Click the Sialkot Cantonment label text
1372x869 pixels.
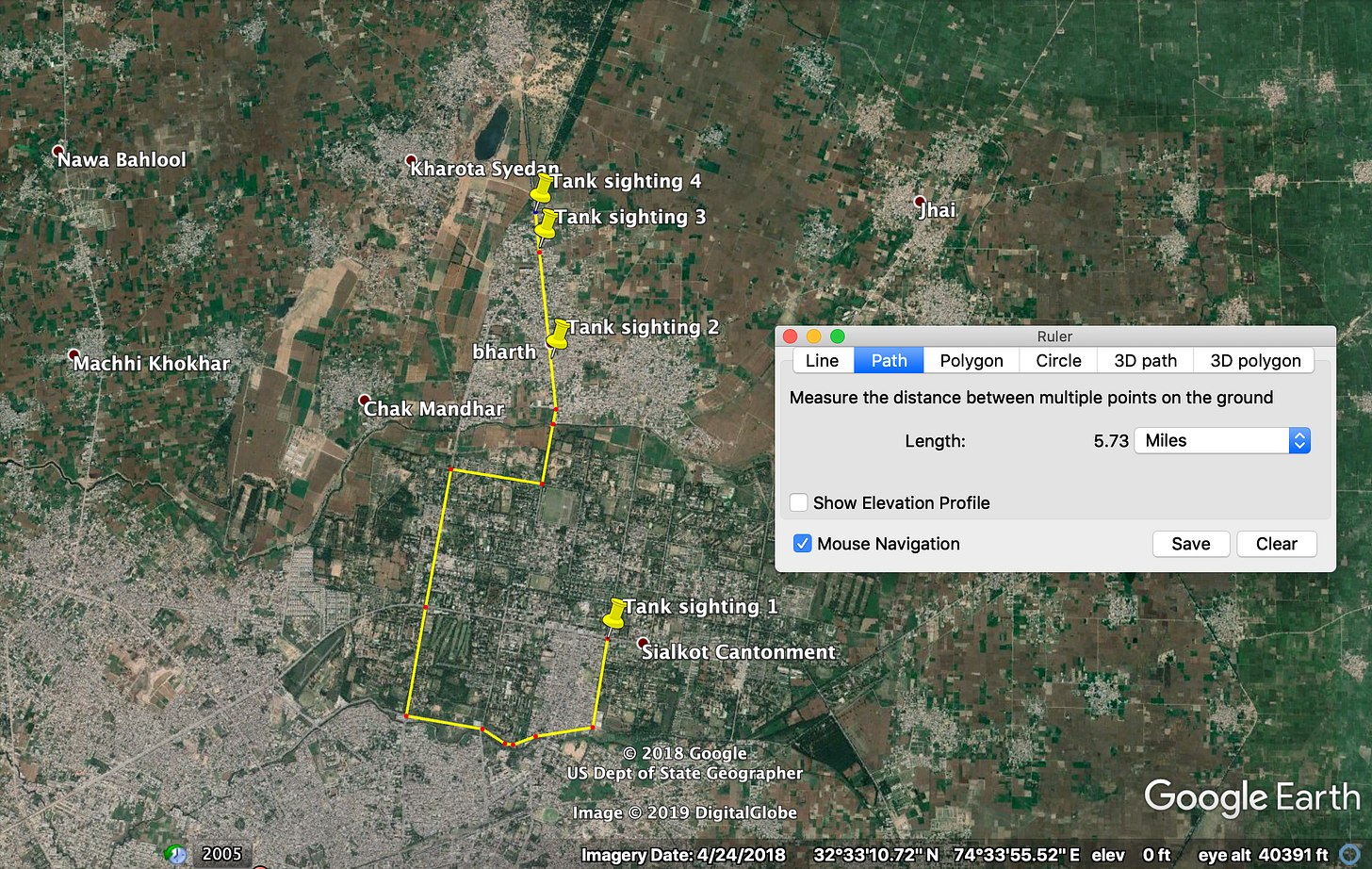739,652
